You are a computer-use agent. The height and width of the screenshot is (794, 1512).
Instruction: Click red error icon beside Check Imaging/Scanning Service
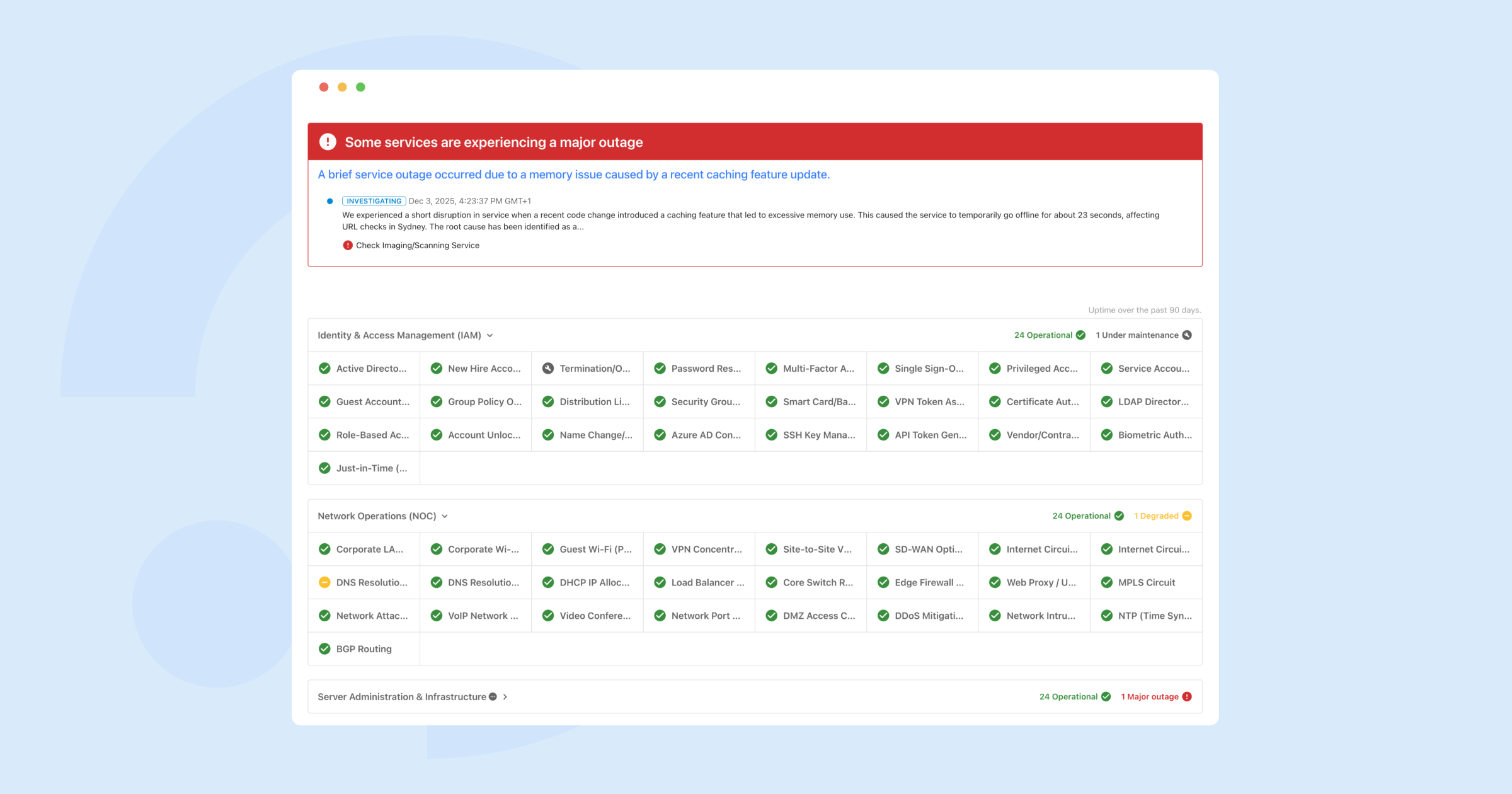point(348,245)
